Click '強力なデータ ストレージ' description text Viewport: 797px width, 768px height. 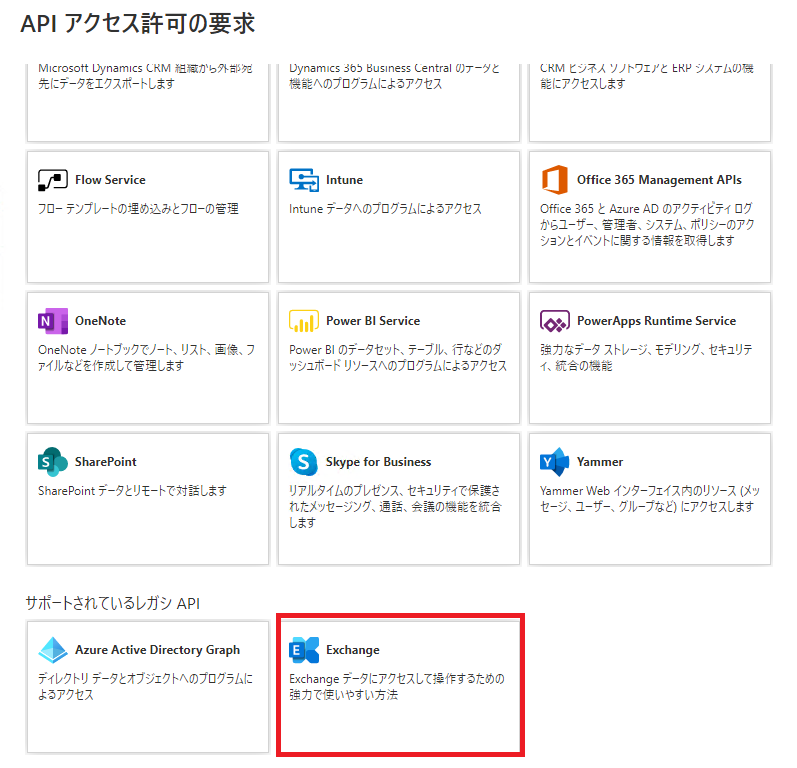pos(646,357)
